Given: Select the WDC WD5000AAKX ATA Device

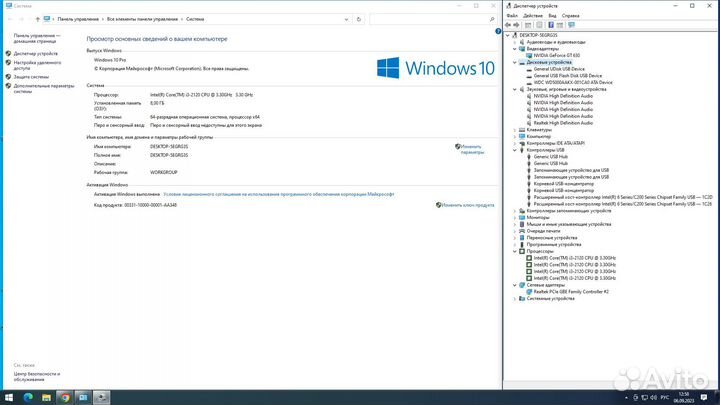Looking at the screenshot, I should click(x=573, y=83).
